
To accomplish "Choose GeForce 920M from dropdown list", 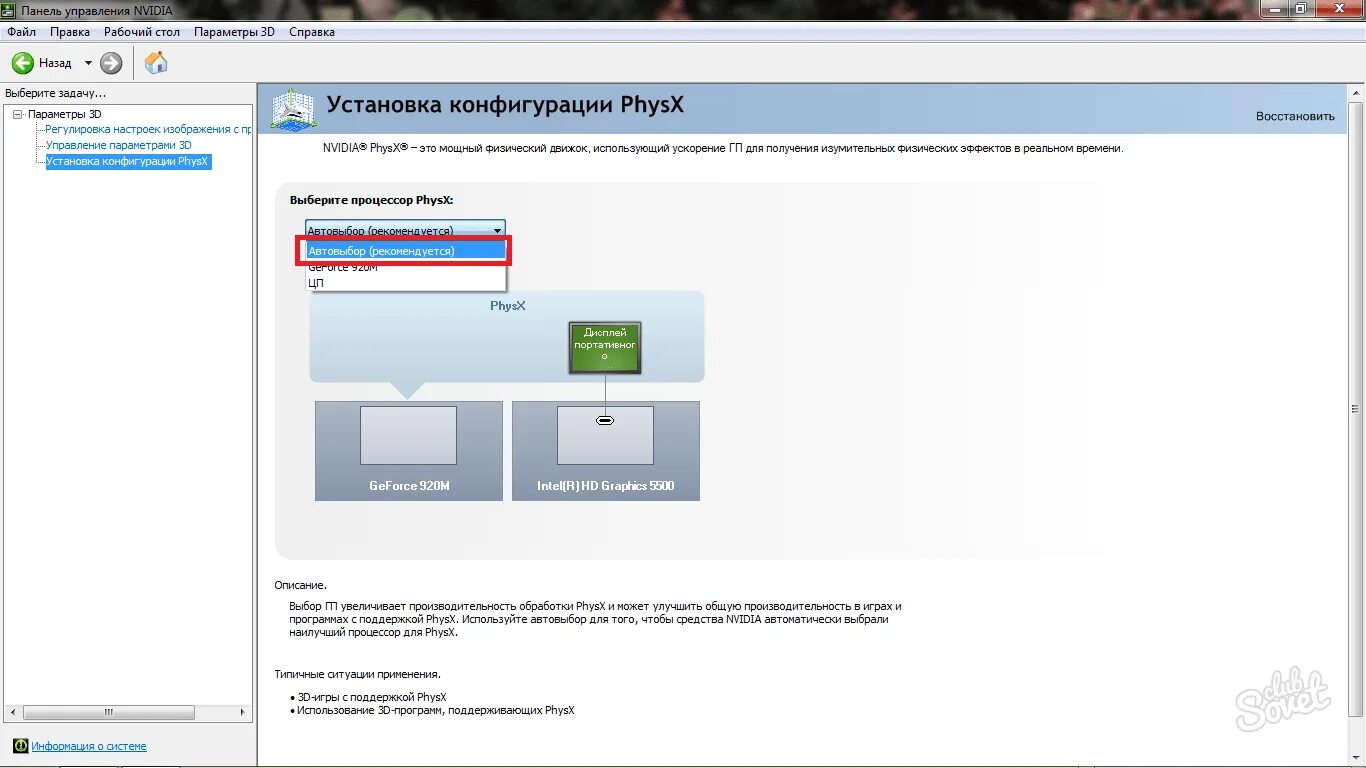I will 405,267.
